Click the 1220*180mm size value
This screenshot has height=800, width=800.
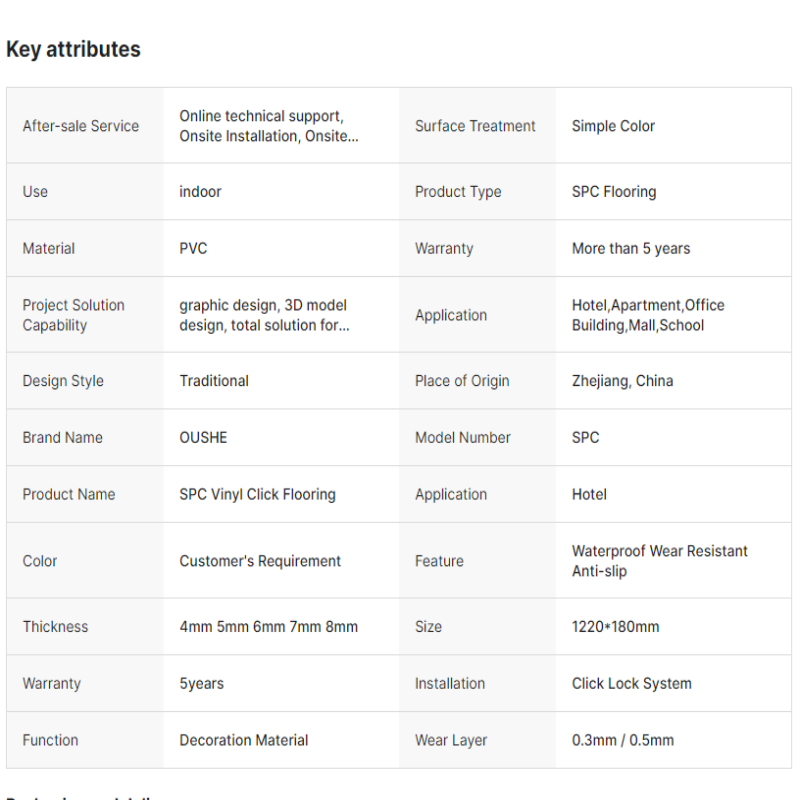tap(615, 627)
